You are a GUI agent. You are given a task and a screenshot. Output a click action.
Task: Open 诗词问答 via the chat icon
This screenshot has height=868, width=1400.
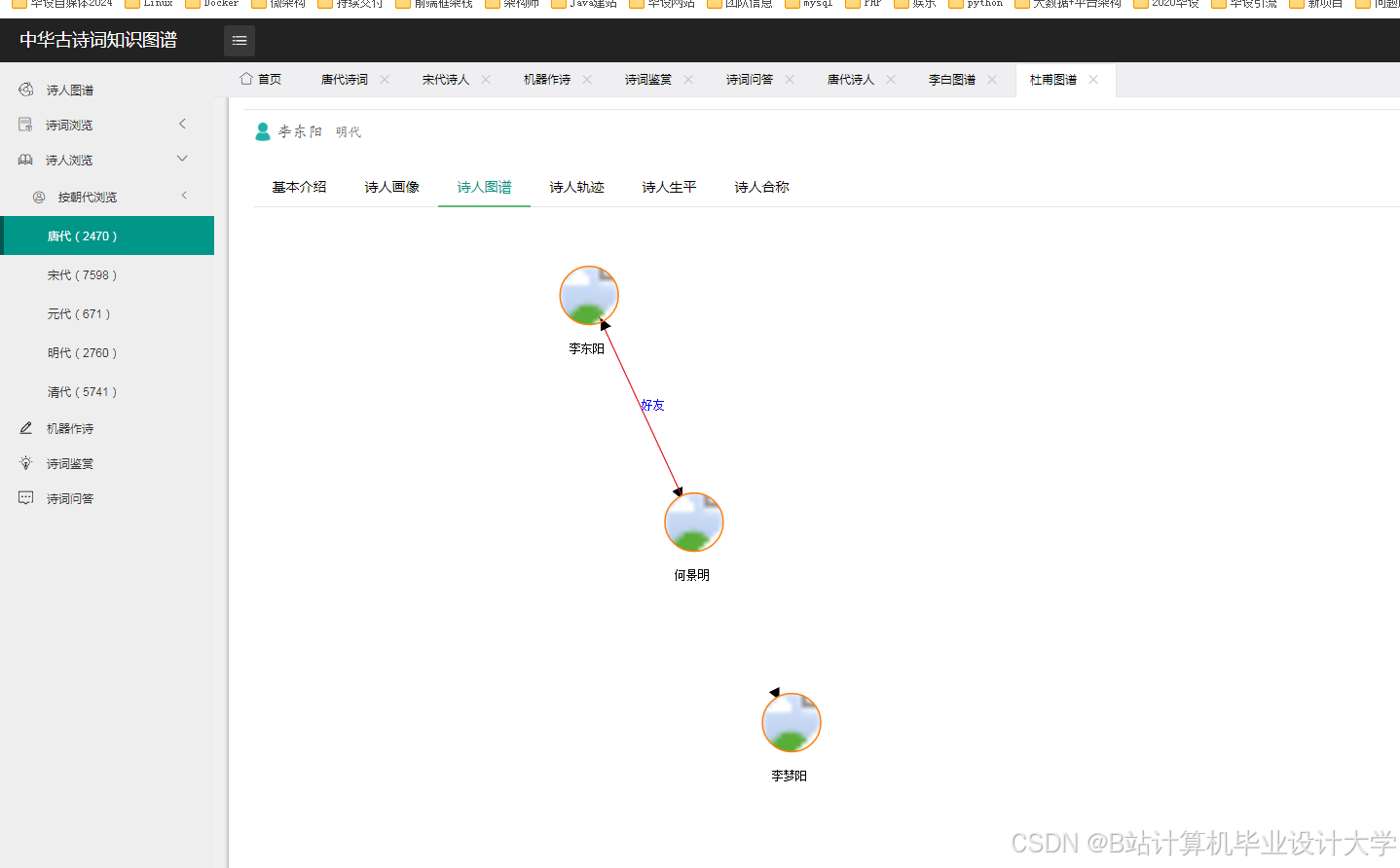pyautogui.click(x=25, y=497)
